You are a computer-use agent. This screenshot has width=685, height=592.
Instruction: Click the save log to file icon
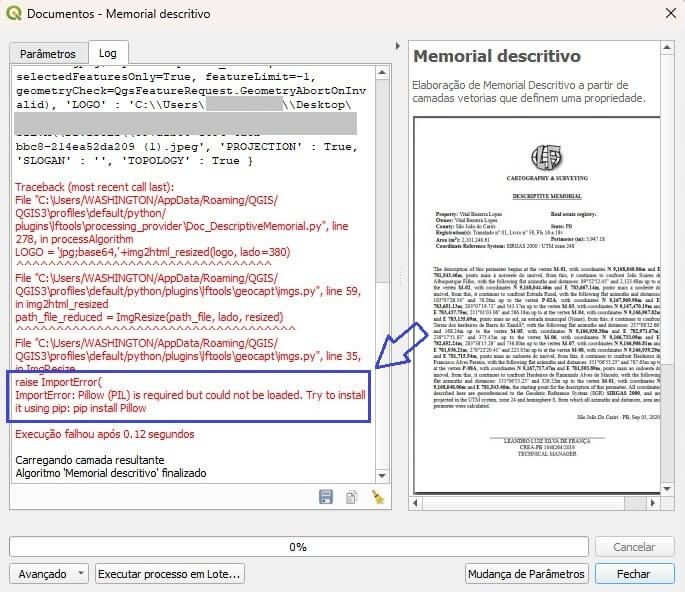click(326, 497)
